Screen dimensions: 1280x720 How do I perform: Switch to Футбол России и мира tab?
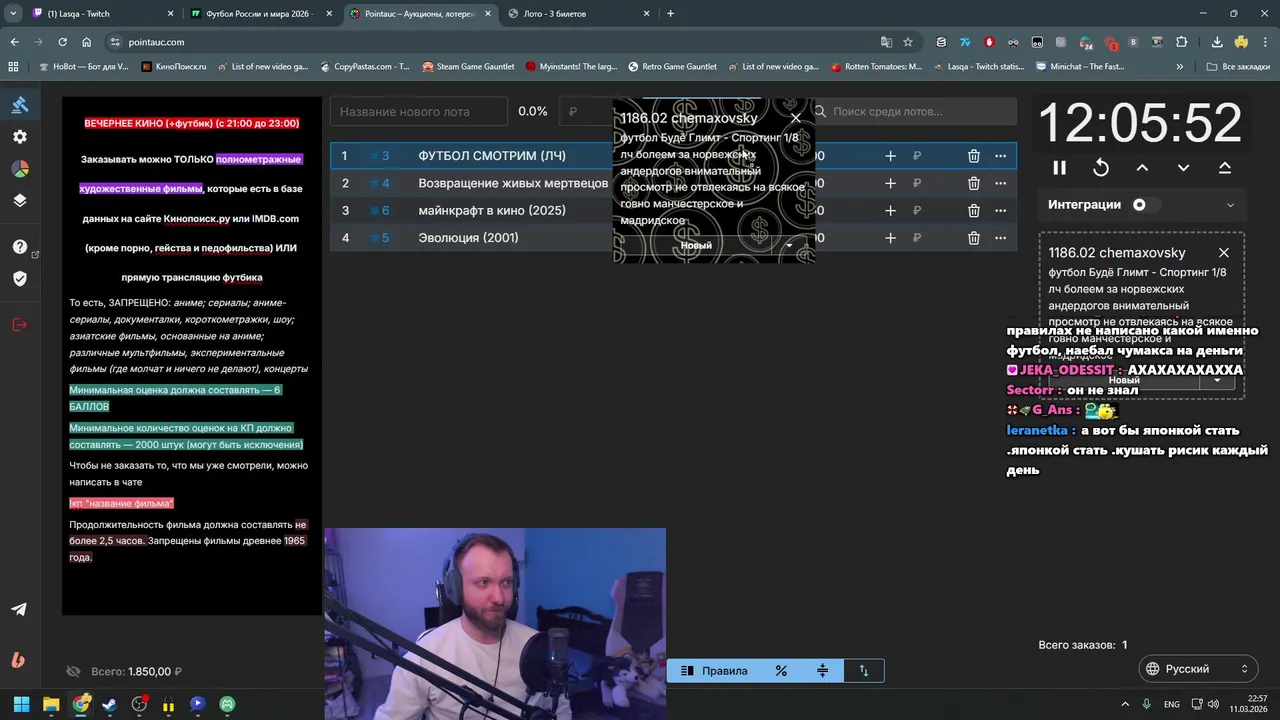coord(260,14)
